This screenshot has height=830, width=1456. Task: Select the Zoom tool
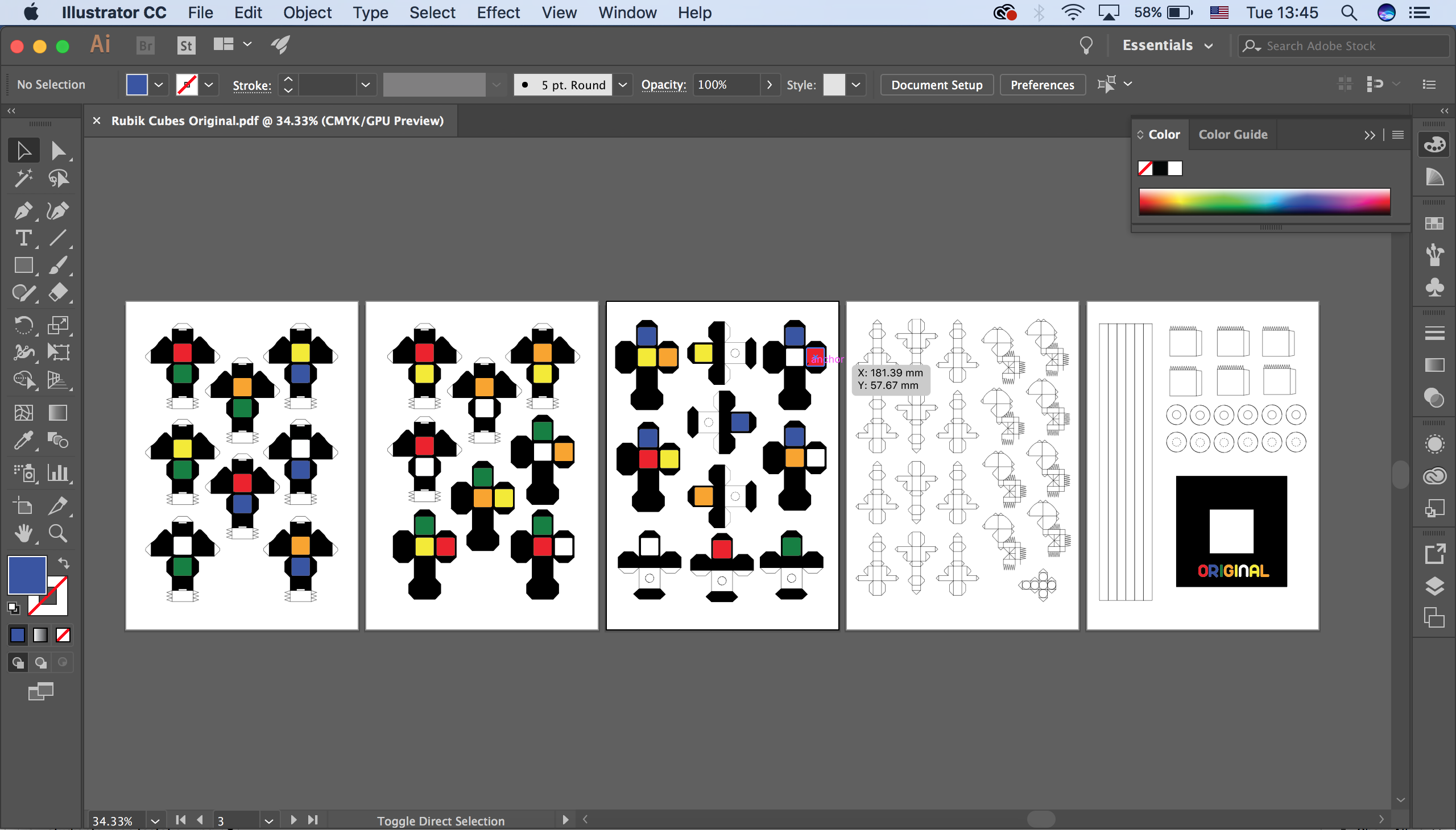57,533
